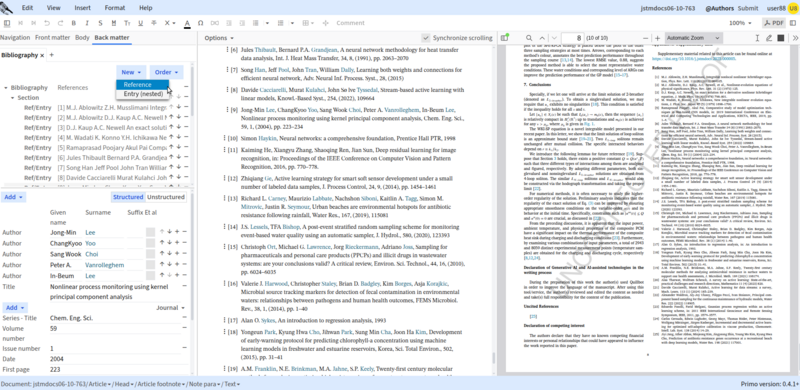The width and height of the screenshot is (800, 390).
Task: Toggle bold formatting in the toolbar
Action: 73,23
